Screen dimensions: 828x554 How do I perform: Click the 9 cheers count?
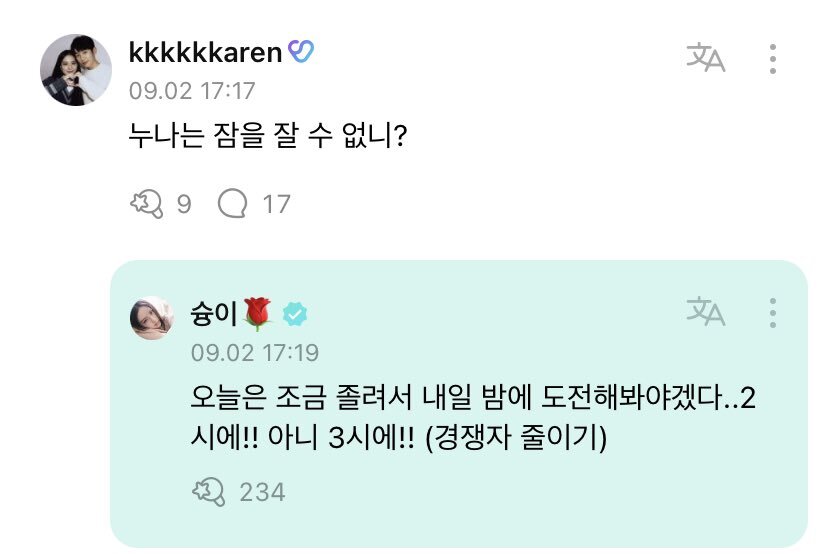(184, 204)
